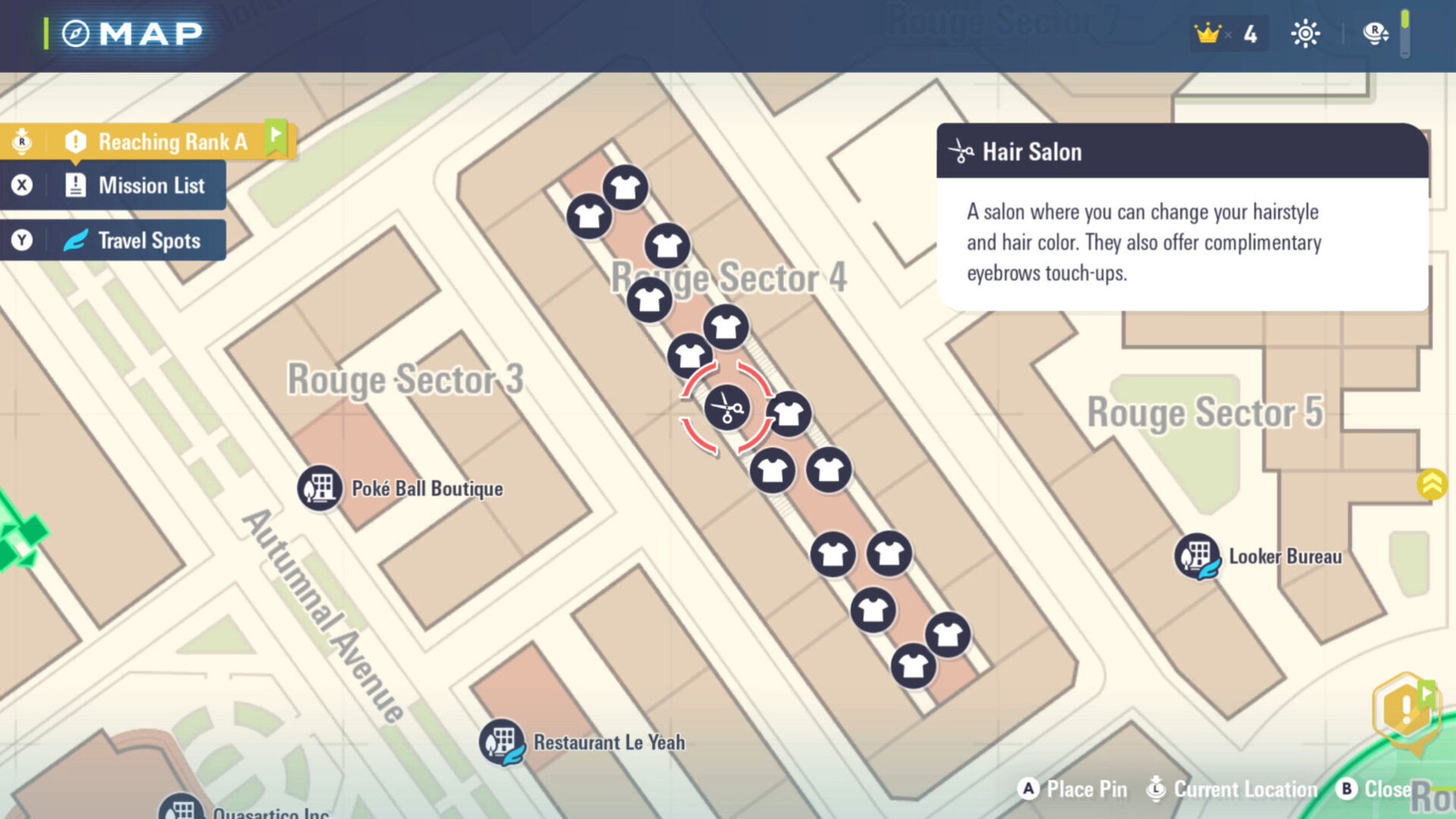
Task: Select the southernmost clothing shop icon
Action: [913, 666]
